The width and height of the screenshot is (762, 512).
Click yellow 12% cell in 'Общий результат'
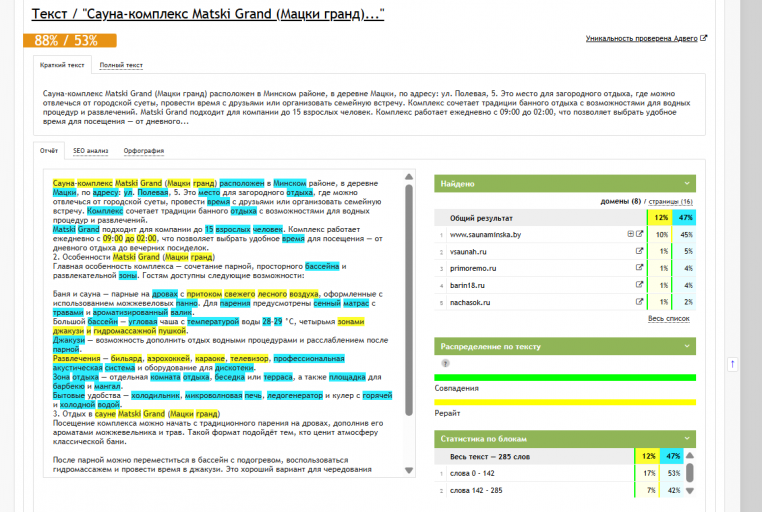point(660,218)
